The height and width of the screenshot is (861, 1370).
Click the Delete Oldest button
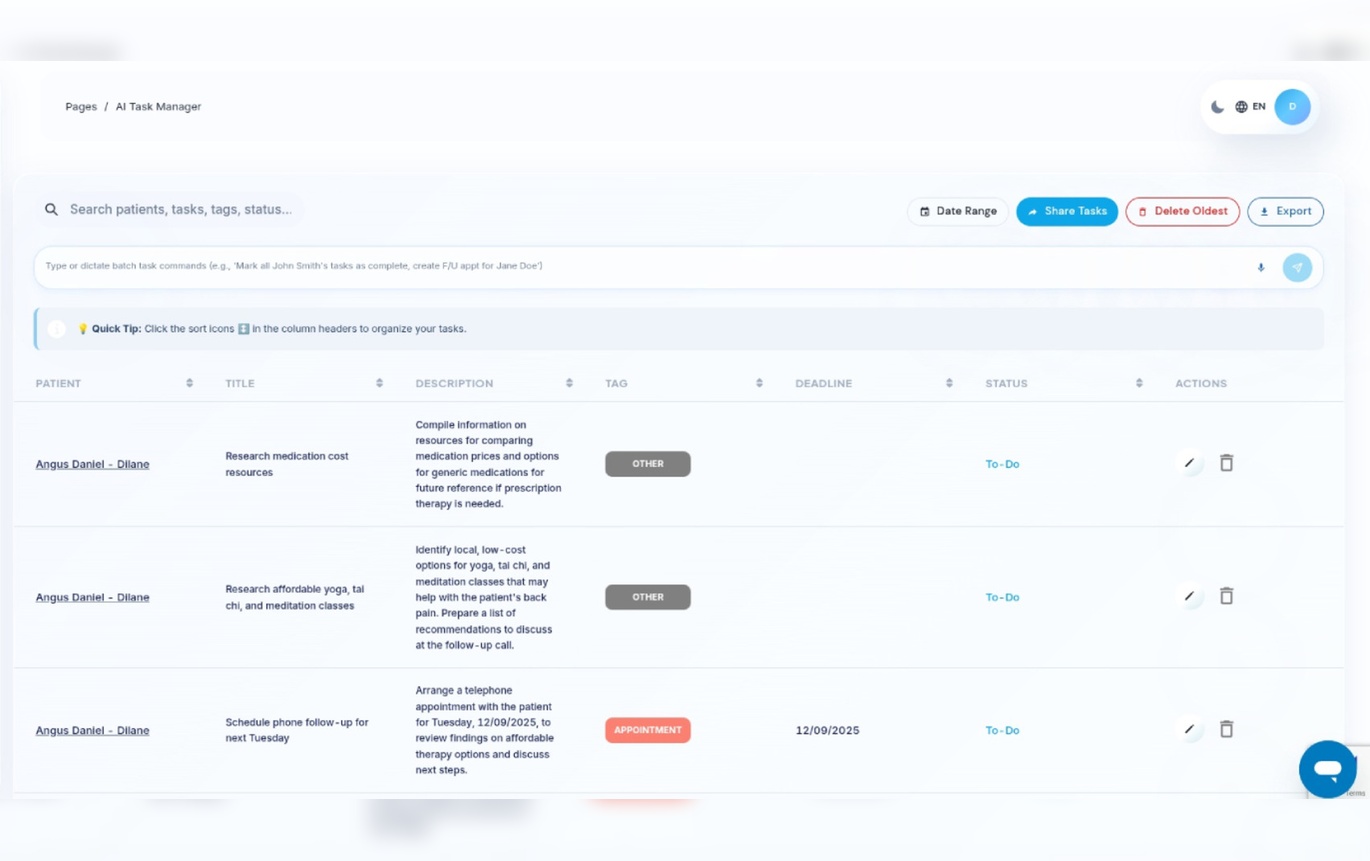click(x=1182, y=211)
